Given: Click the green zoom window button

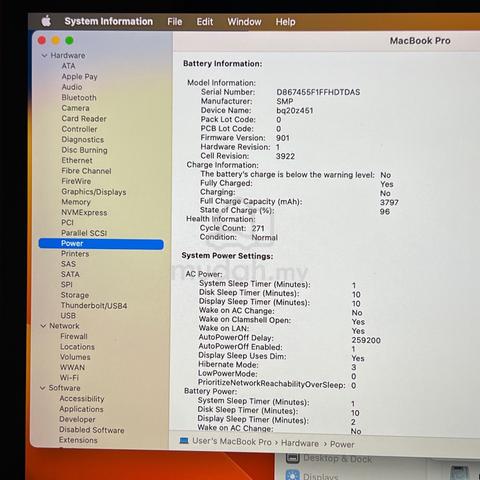Looking at the screenshot, I should 69,40.
